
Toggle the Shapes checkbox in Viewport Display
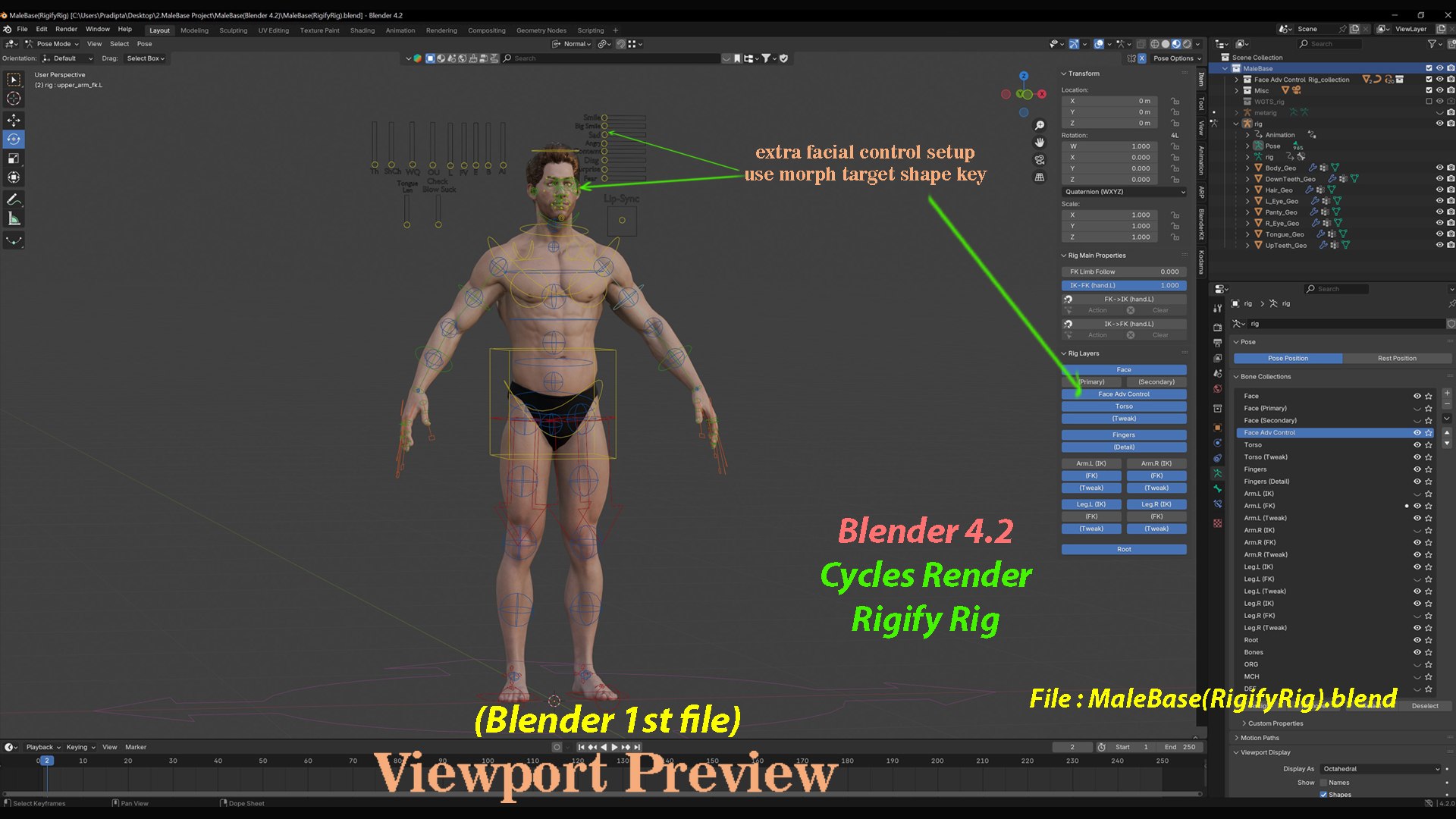pyautogui.click(x=1324, y=794)
